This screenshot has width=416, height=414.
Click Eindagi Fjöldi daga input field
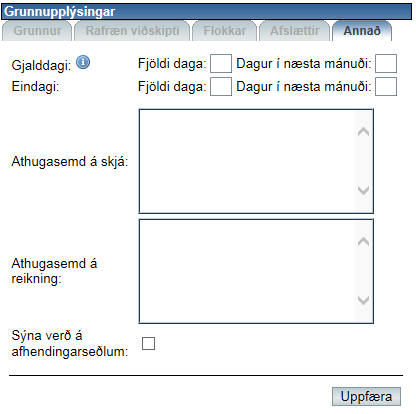pos(221,87)
